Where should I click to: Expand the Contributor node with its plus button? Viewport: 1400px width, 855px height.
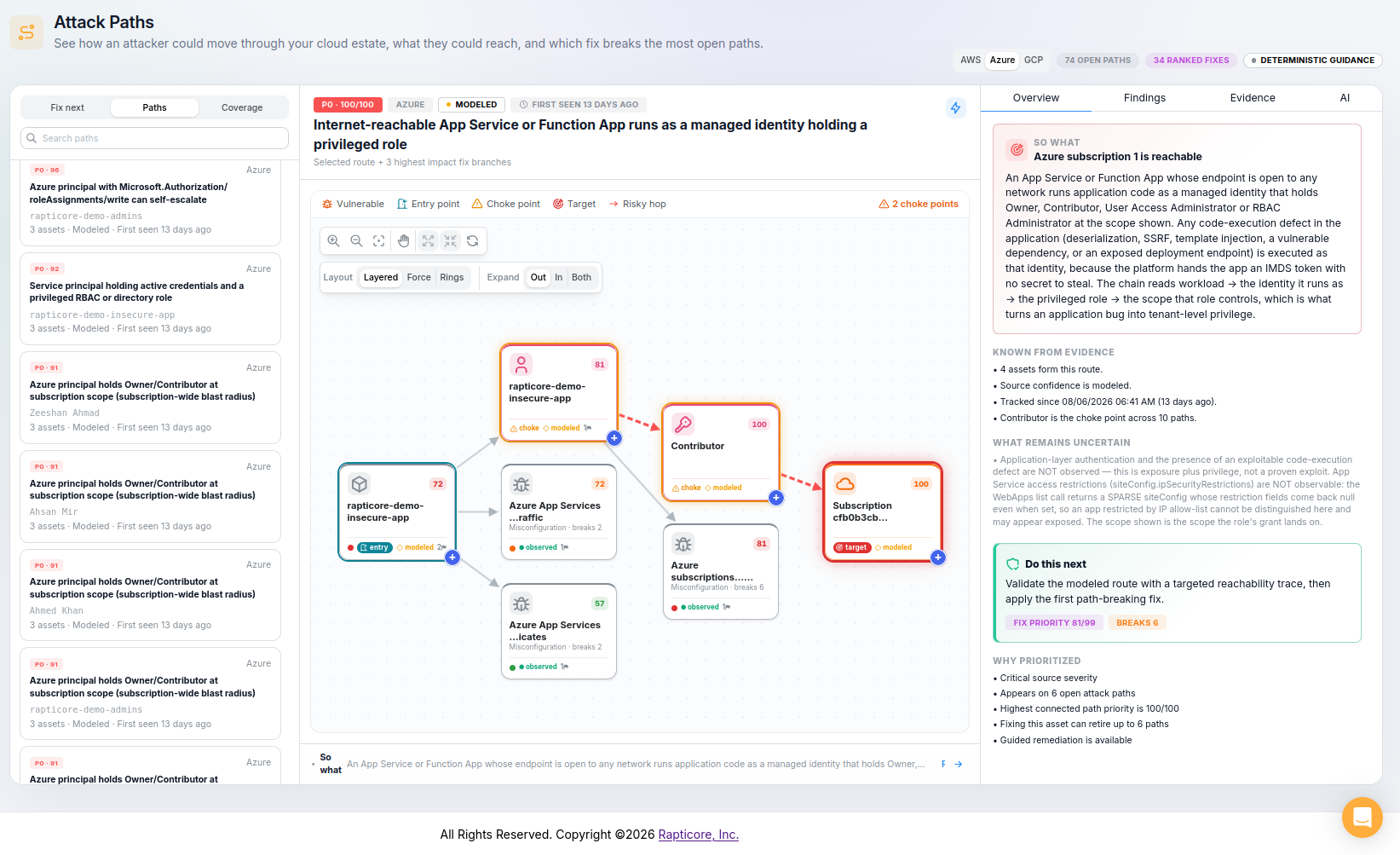(776, 498)
